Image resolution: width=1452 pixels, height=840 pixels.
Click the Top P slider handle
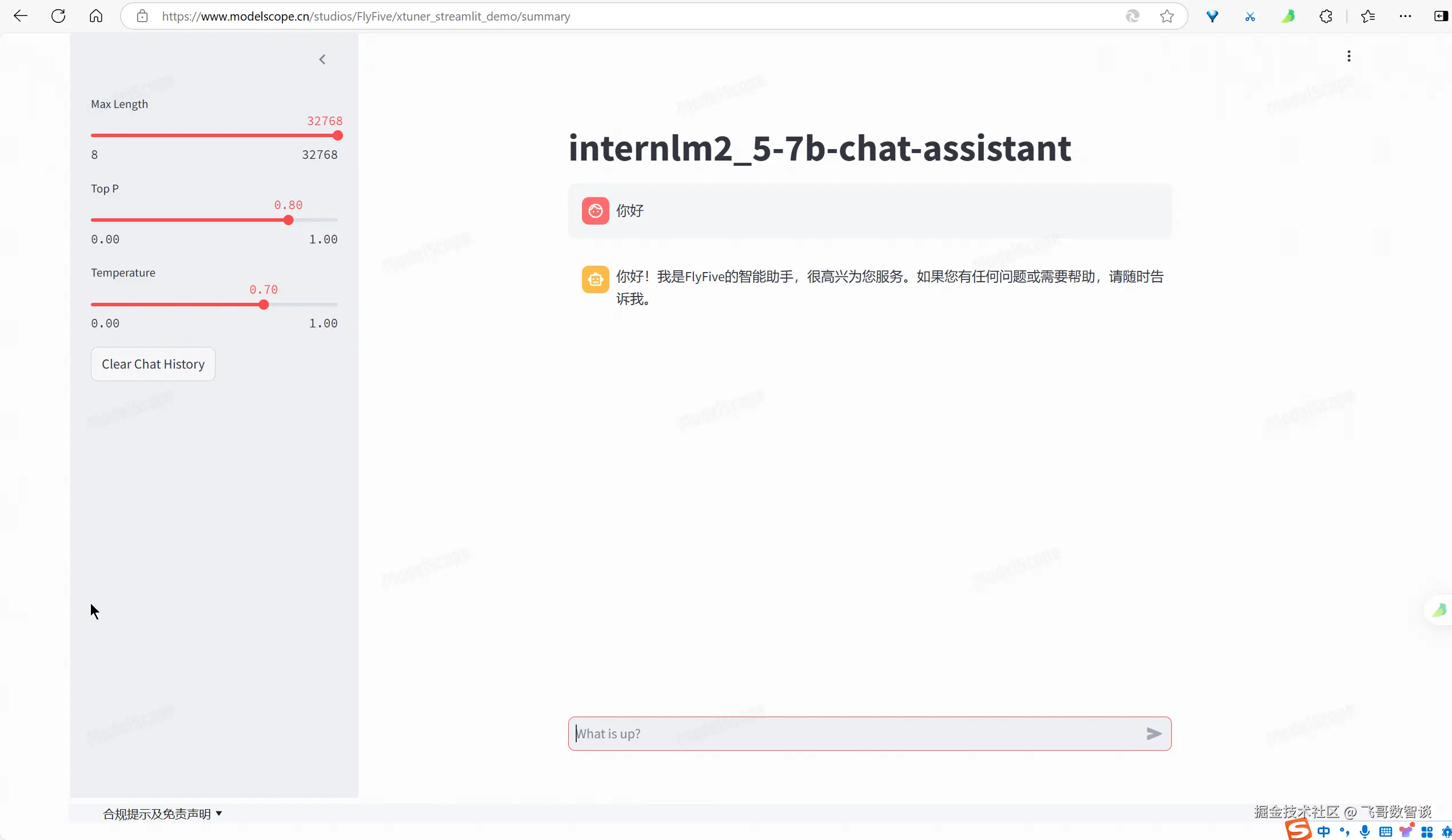(288, 220)
